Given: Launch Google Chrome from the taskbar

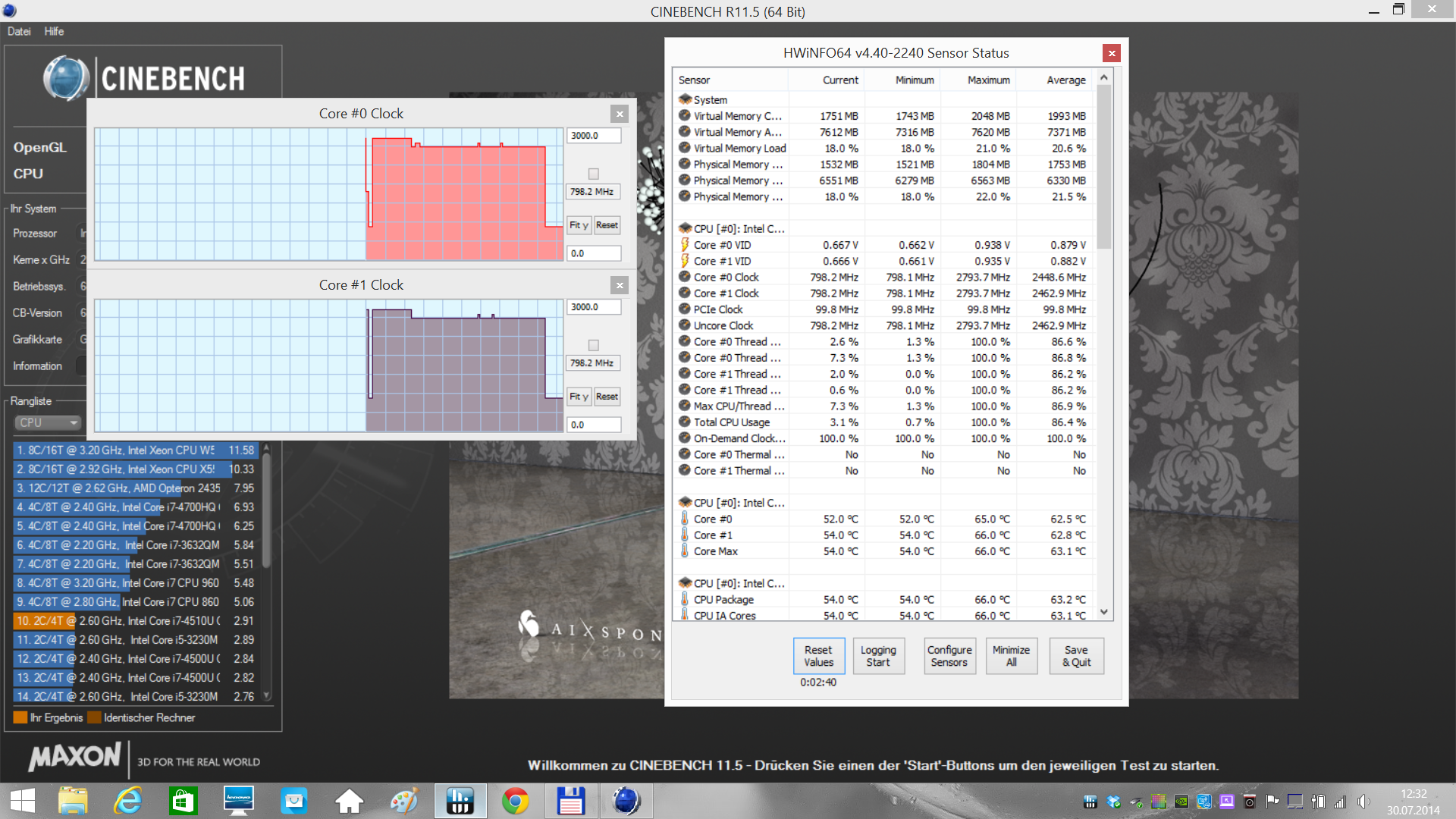Looking at the screenshot, I should click(516, 801).
